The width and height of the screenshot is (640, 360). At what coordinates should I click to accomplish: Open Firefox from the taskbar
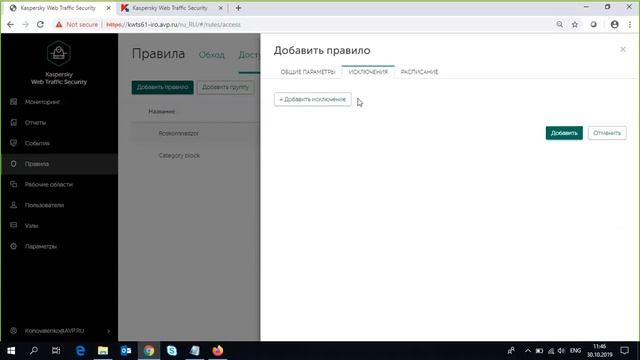point(218,351)
